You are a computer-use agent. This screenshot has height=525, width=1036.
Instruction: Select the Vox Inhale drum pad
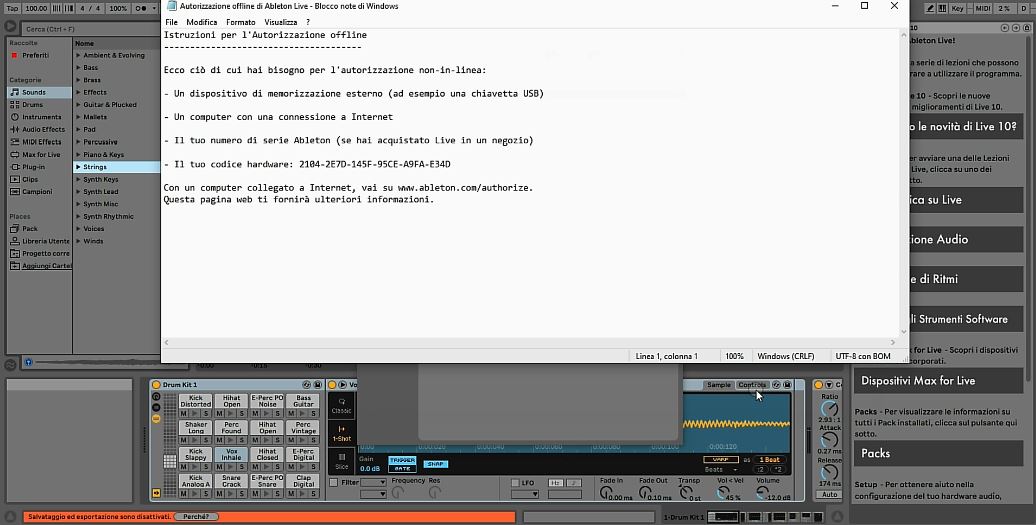click(231, 454)
